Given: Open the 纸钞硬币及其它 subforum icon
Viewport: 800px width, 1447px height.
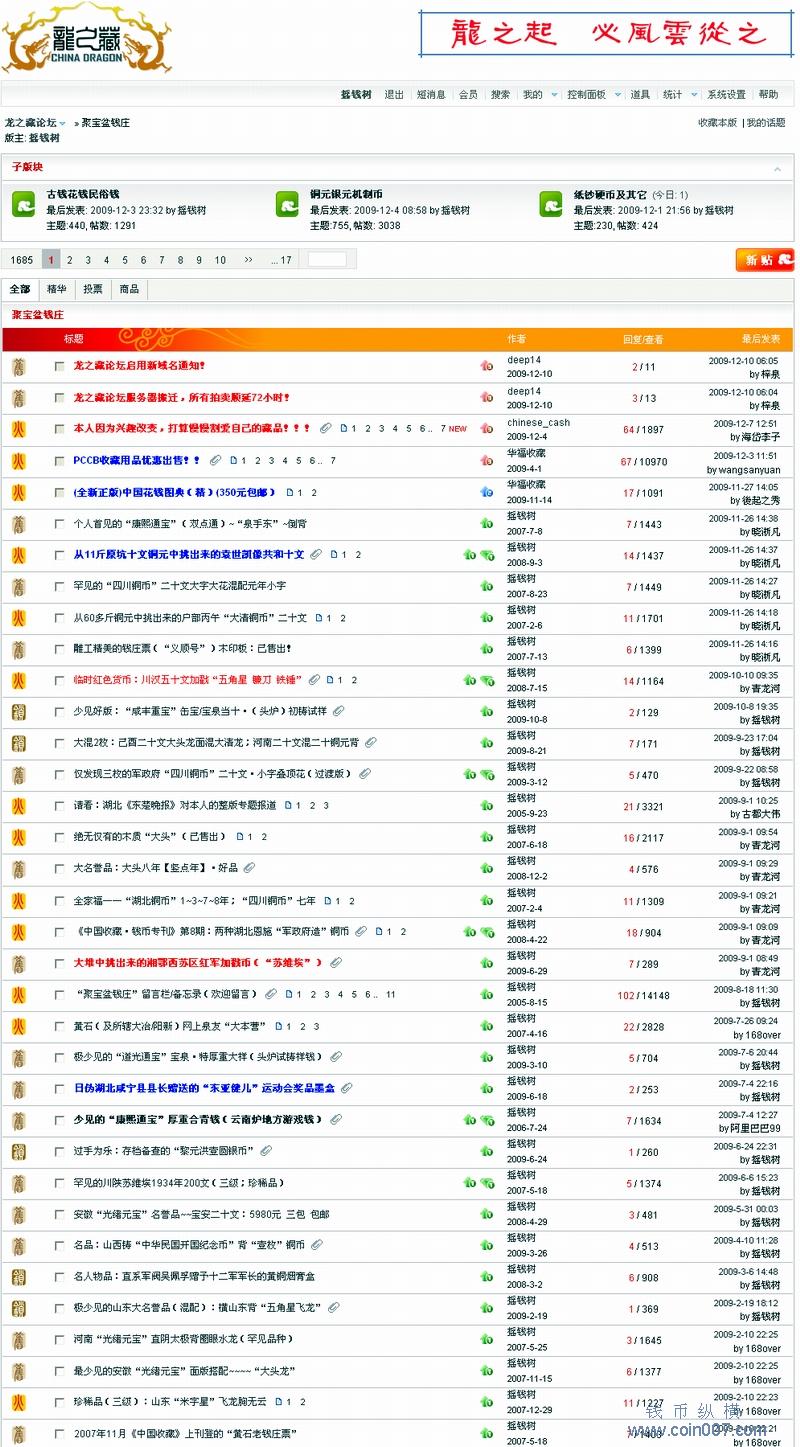Looking at the screenshot, I should [x=551, y=204].
